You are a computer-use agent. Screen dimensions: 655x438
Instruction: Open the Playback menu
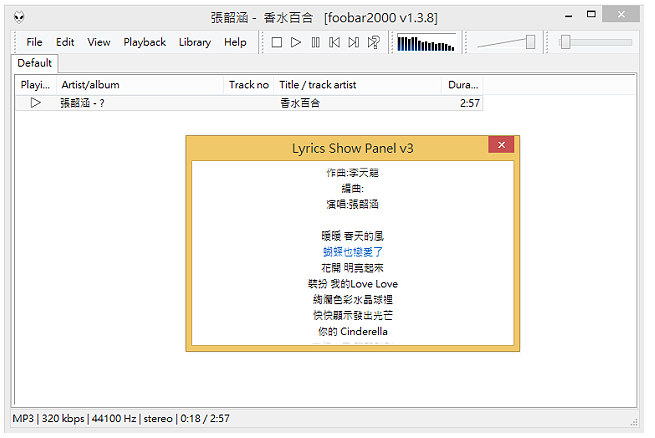pyautogui.click(x=145, y=42)
